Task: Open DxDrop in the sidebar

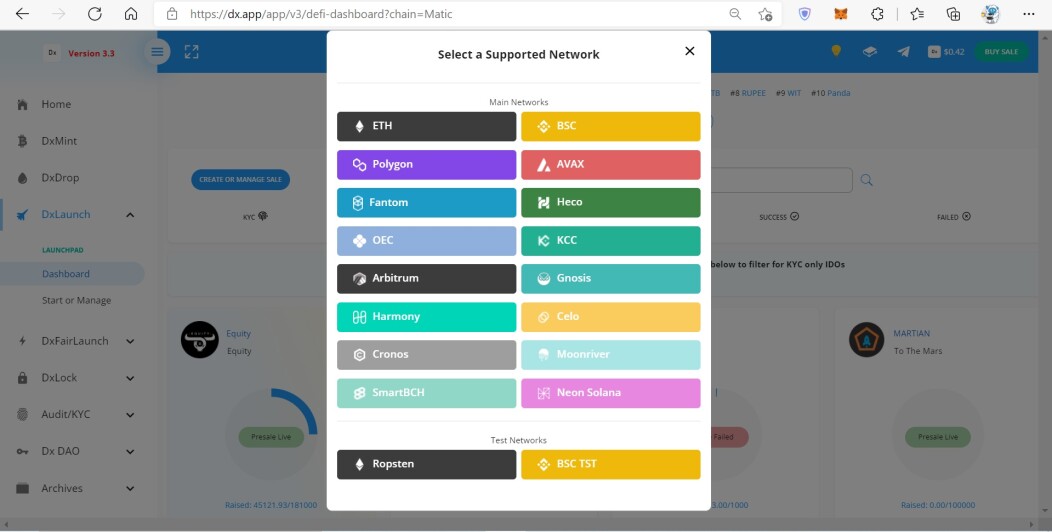Action: coord(60,178)
